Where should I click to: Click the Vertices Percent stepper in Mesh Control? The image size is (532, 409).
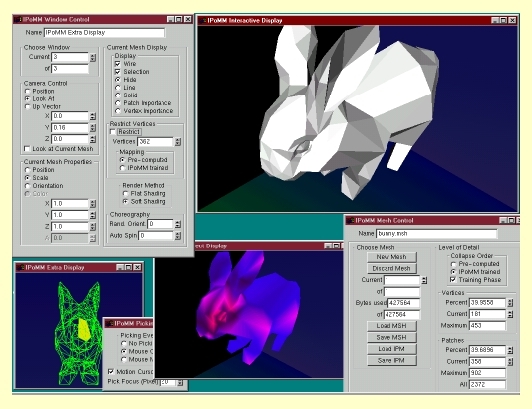(510, 303)
